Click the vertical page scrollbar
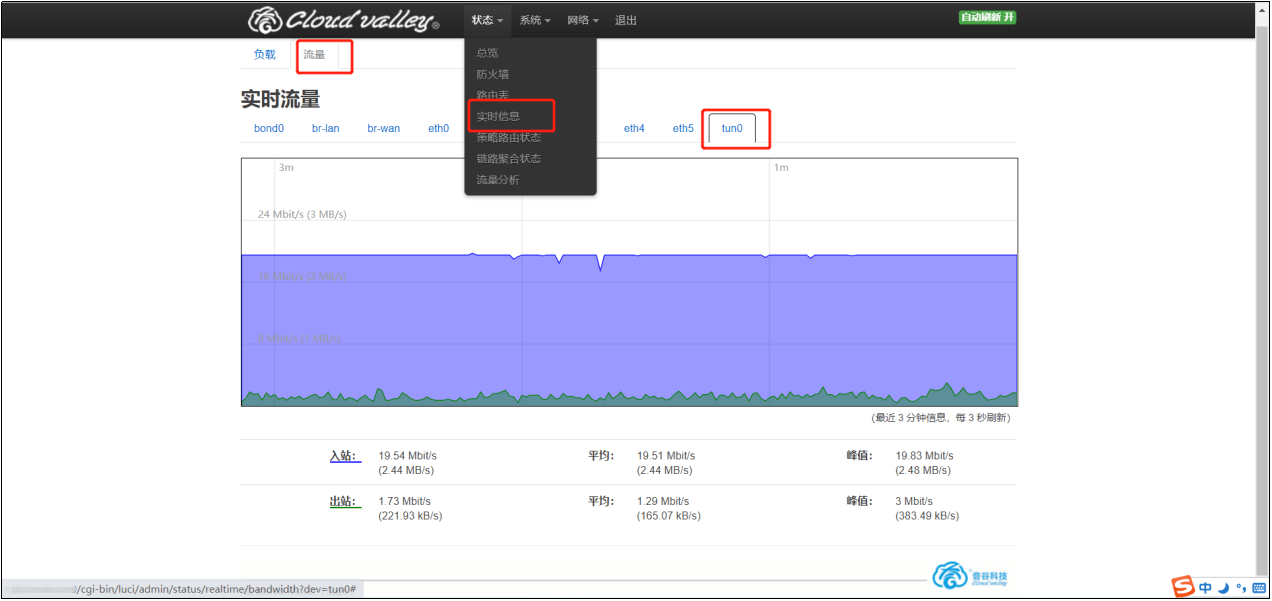Viewport: 1272px width, 601px height. (x=1262, y=300)
